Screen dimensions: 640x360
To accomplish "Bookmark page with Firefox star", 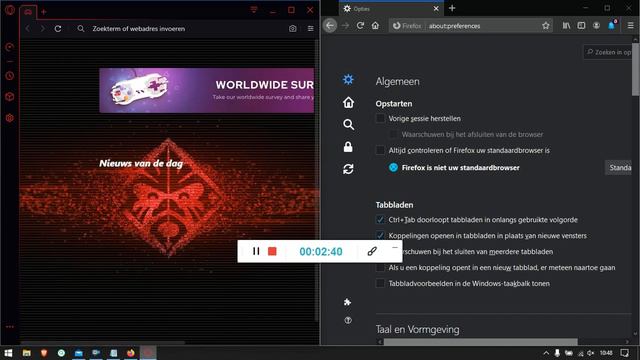I will 546,26.
